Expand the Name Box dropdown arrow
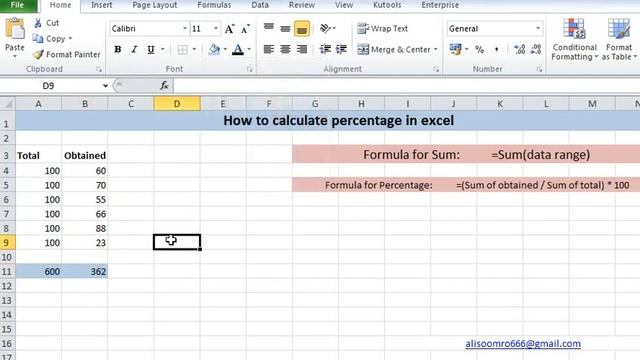The image size is (640, 360). [105, 86]
